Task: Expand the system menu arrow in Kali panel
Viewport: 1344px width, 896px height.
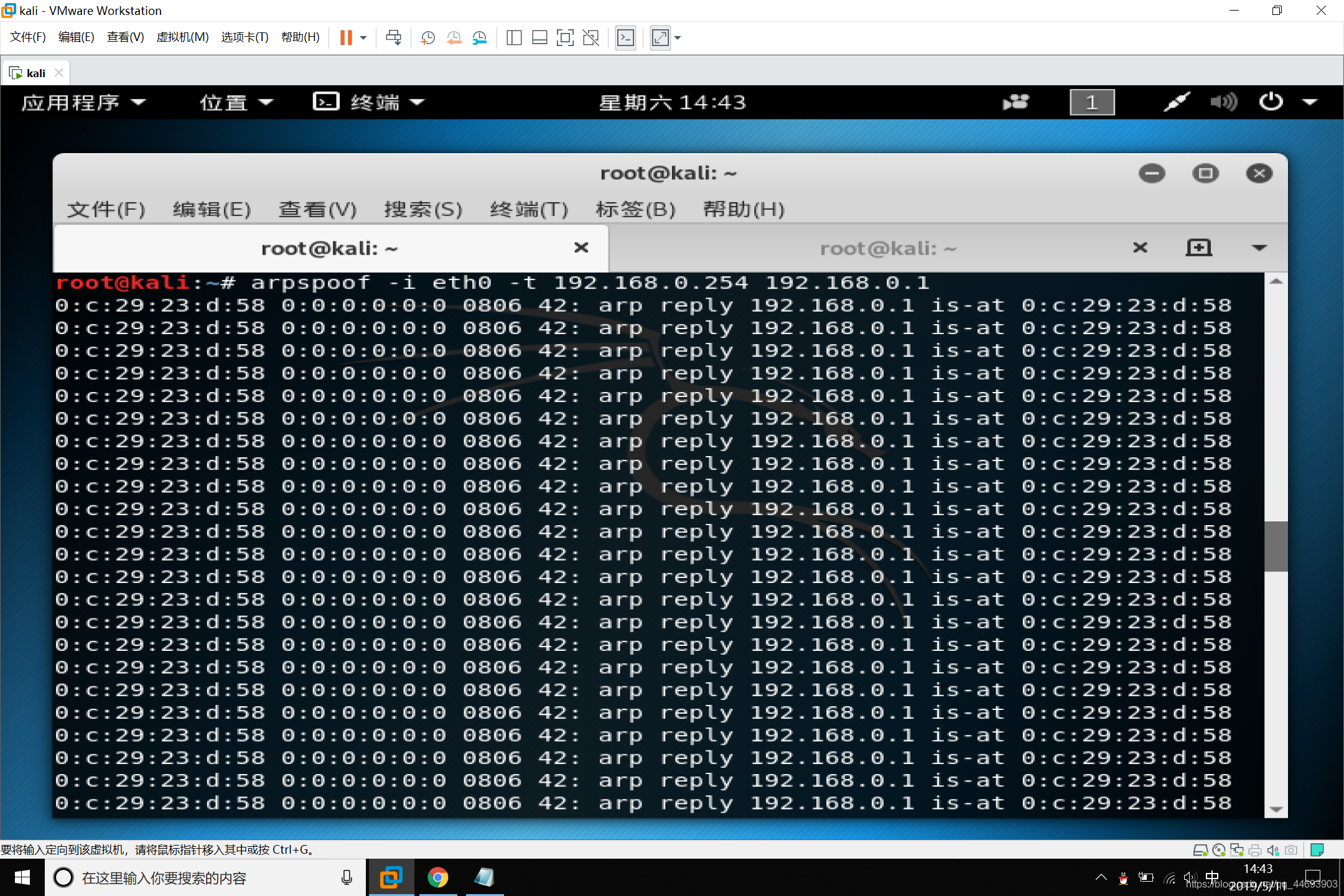Action: (1310, 103)
